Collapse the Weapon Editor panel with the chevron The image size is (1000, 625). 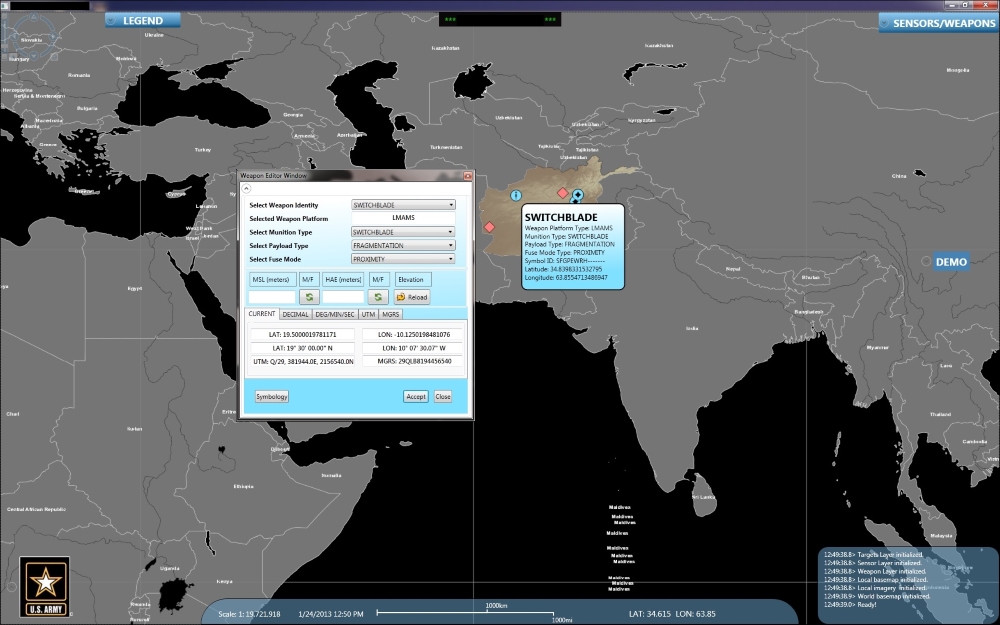[246, 188]
